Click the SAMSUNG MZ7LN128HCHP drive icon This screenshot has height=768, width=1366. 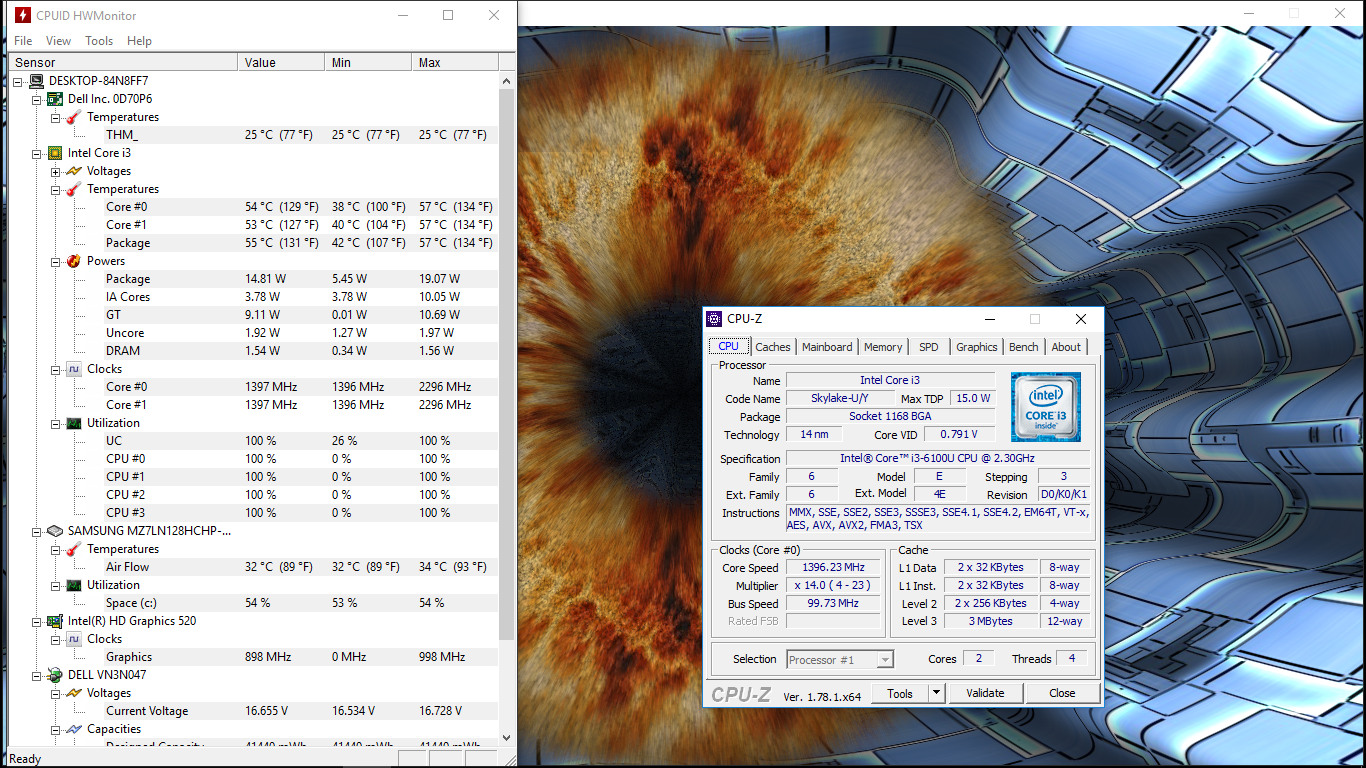(55, 531)
